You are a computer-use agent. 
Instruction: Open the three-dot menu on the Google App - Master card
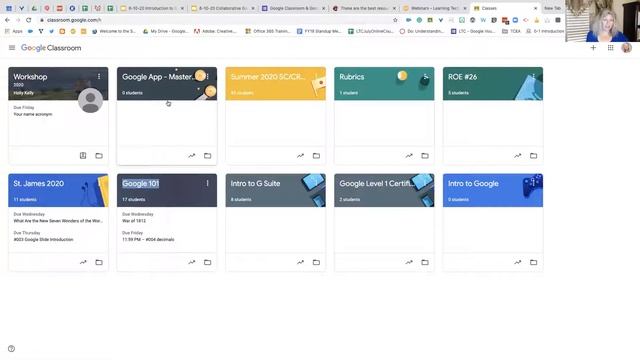pyautogui.click(x=208, y=76)
